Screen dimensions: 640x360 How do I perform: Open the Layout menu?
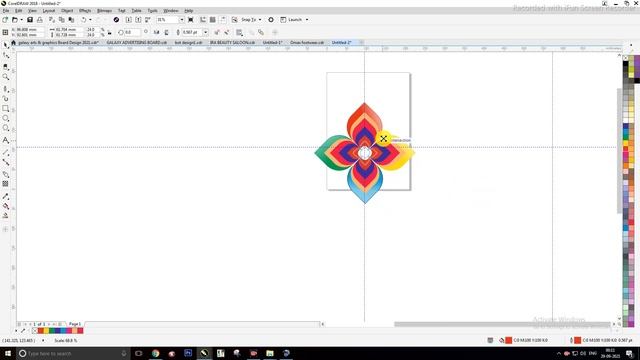pyautogui.click(x=49, y=11)
